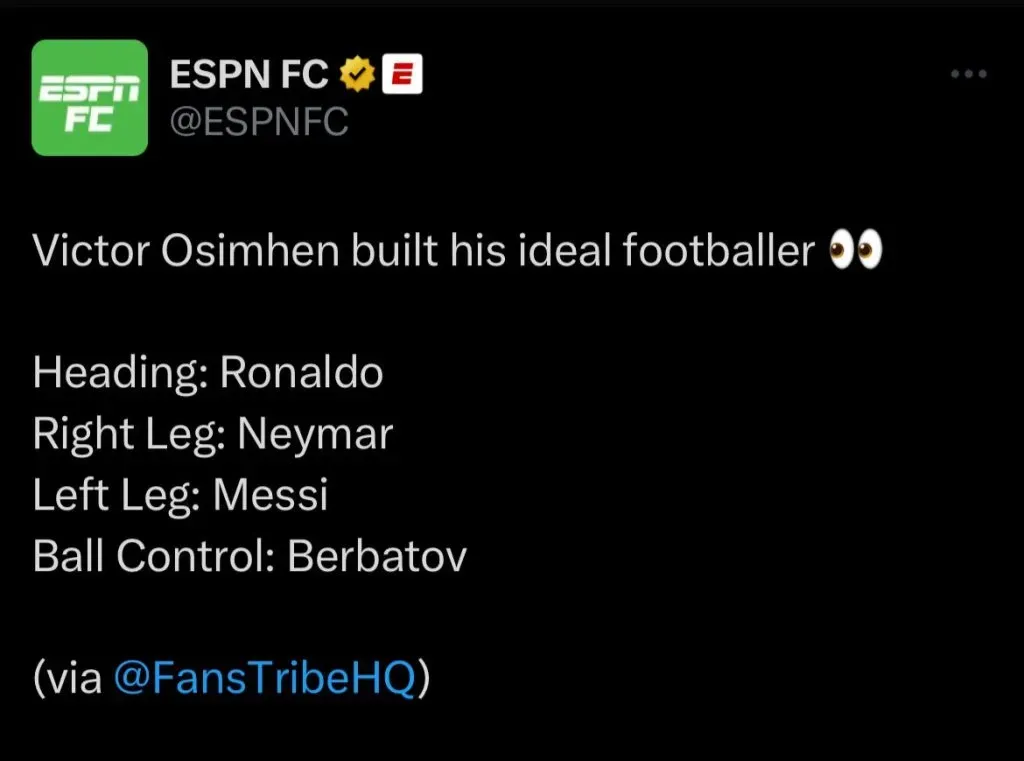Click the name Berbatov
The height and width of the screenshot is (761, 1024).
pyautogui.click(x=377, y=556)
